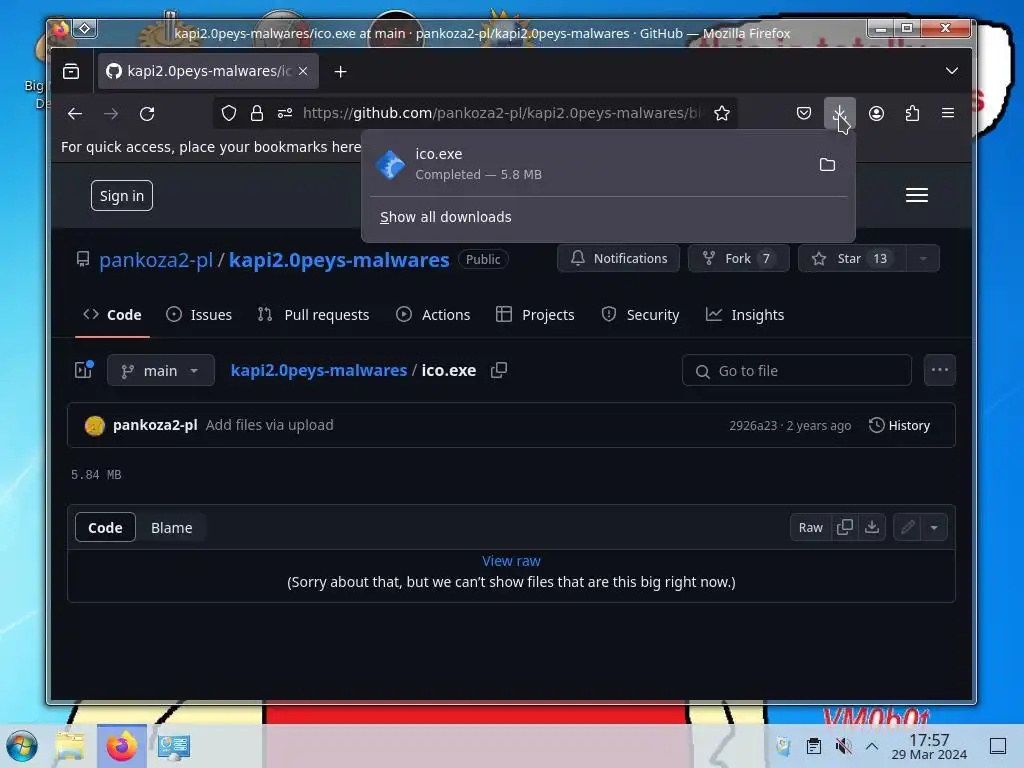Open main branch selector dropdown
1024x768 pixels.
point(161,370)
